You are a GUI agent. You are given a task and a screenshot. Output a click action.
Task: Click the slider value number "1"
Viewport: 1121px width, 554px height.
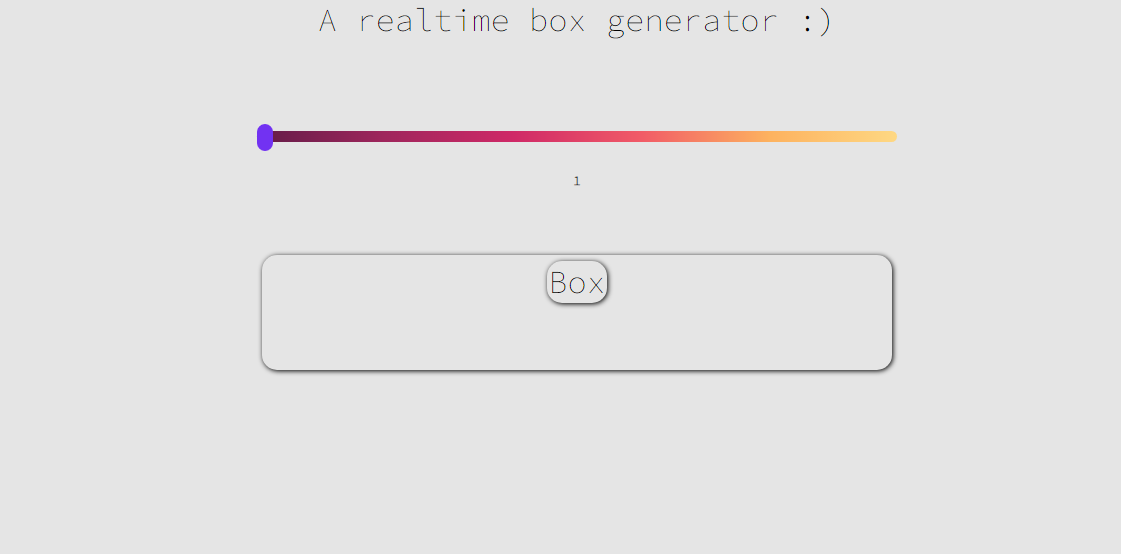click(577, 181)
